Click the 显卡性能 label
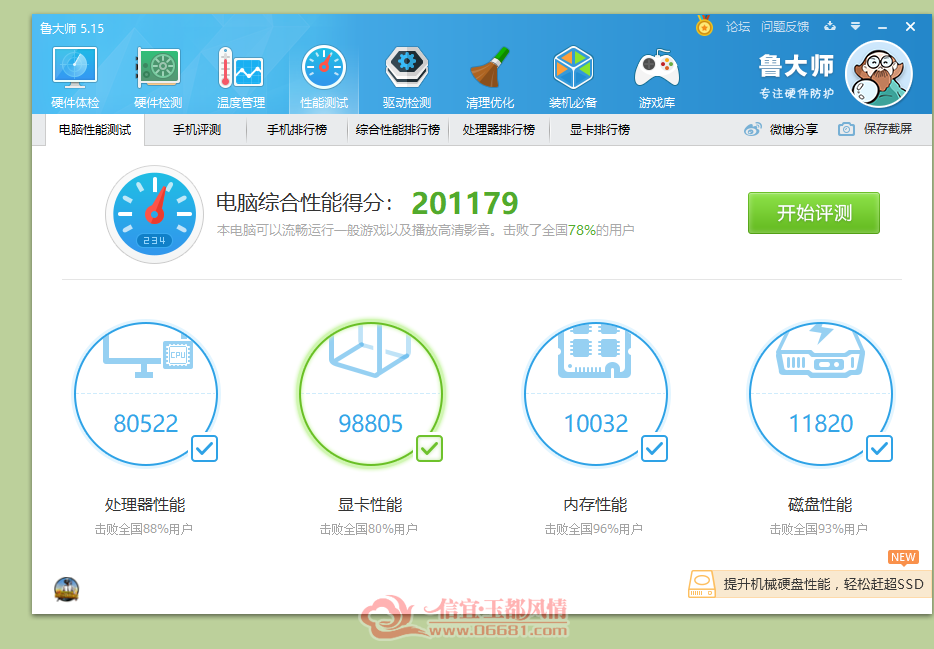934x649 pixels. pyautogui.click(x=370, y=505)
